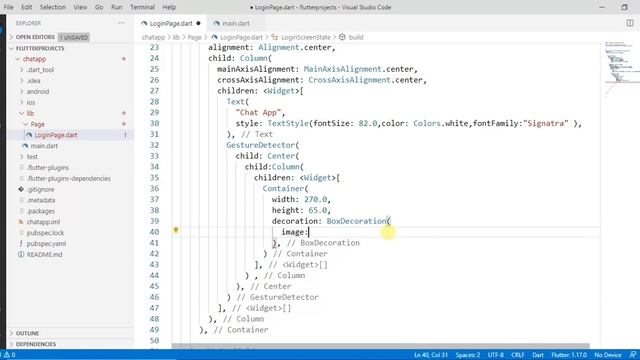Open the View menu
This screenshot has height=360, width=640.
pos(80,7)
